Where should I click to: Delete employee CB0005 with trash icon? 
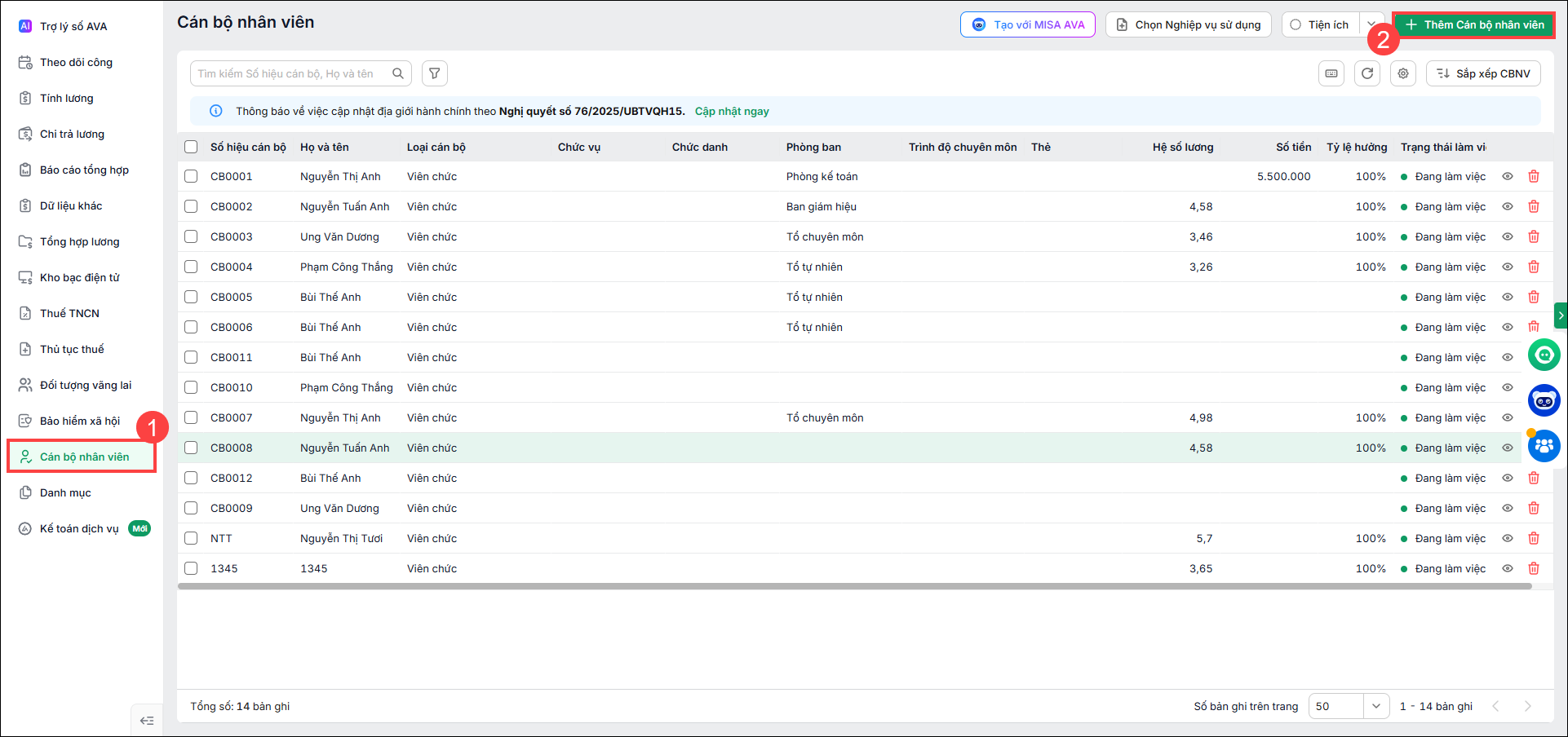coord(1534,297)
